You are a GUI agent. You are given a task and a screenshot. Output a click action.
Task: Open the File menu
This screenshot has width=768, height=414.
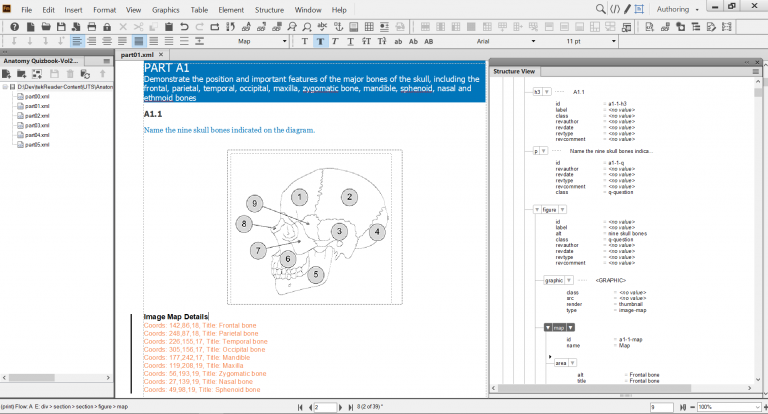[x=26, y=10]
